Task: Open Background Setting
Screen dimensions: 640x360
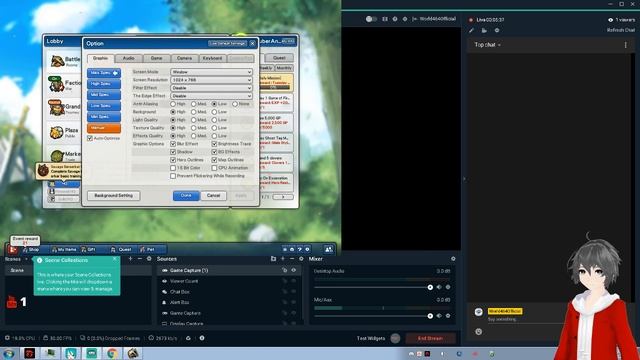Action: click(x=113, y=196)
